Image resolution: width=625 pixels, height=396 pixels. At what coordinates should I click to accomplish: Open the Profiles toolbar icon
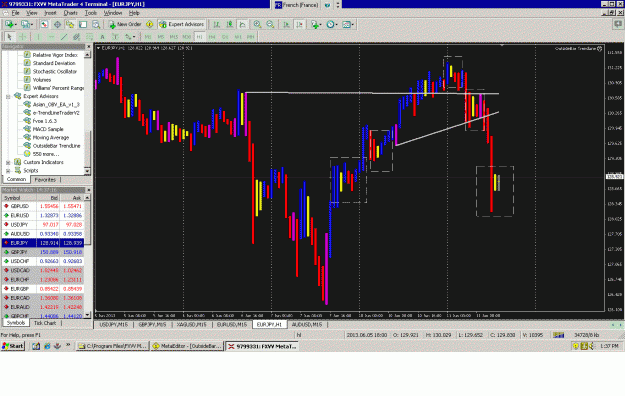(27, 24)
